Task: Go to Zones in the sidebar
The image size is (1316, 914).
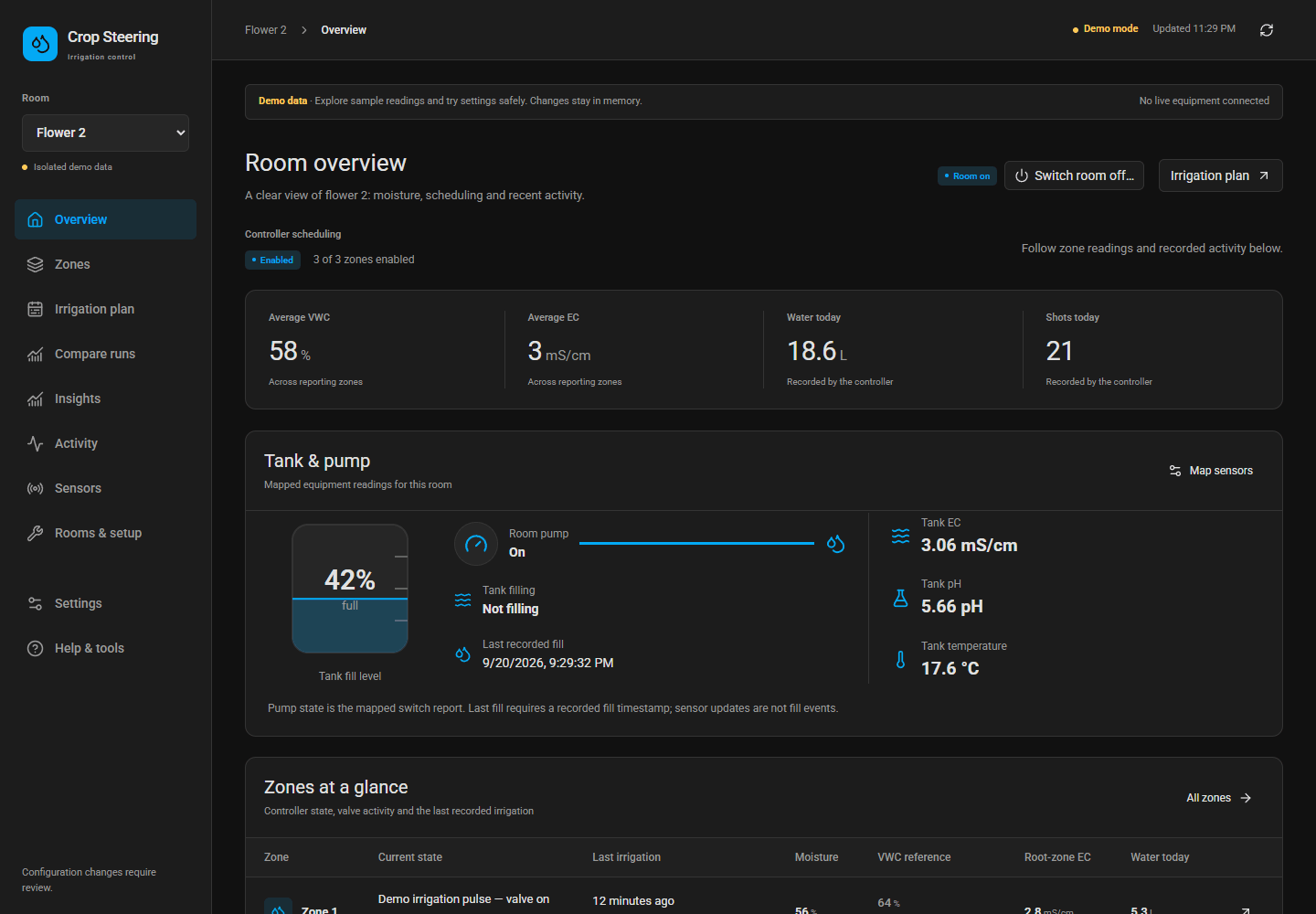Action: [x=105, y=264]
